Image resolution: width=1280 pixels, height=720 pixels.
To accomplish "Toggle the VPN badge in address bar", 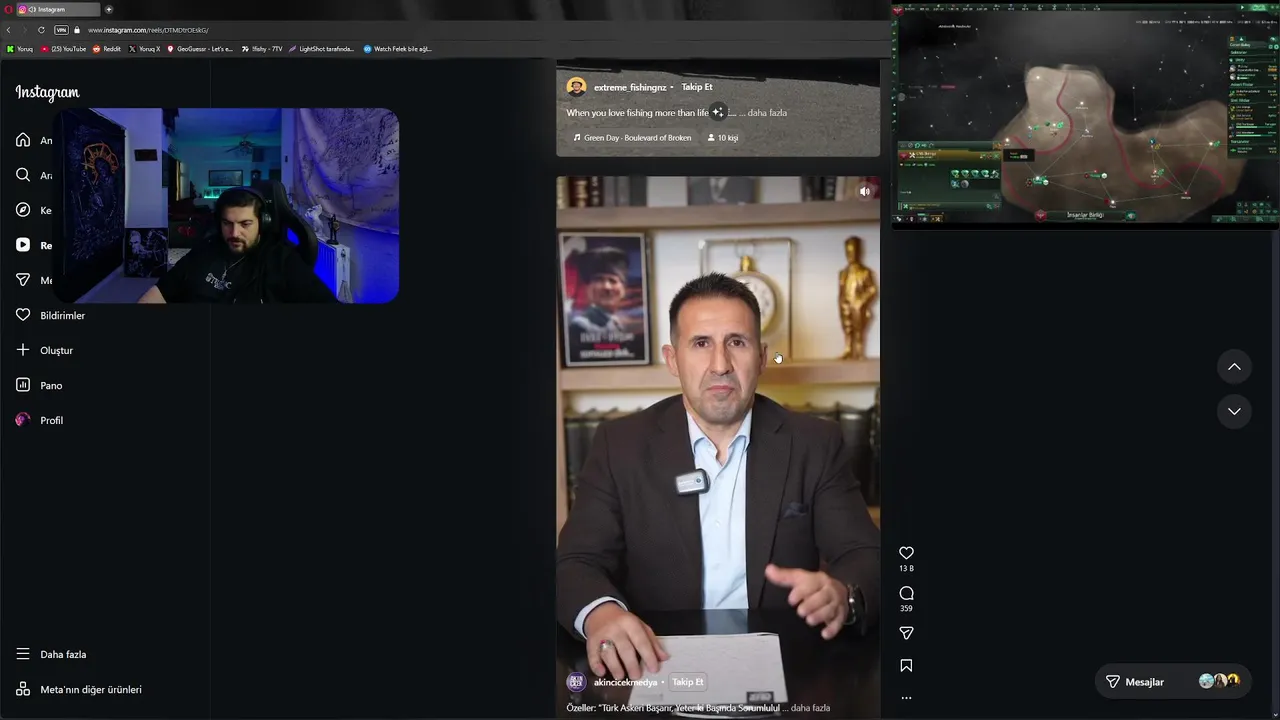I will pos(62,30).
